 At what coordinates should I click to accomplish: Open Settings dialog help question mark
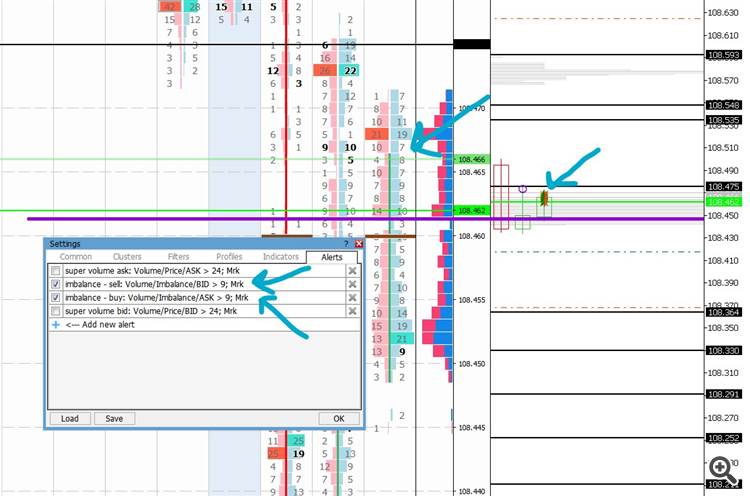[x=347, y=243]
